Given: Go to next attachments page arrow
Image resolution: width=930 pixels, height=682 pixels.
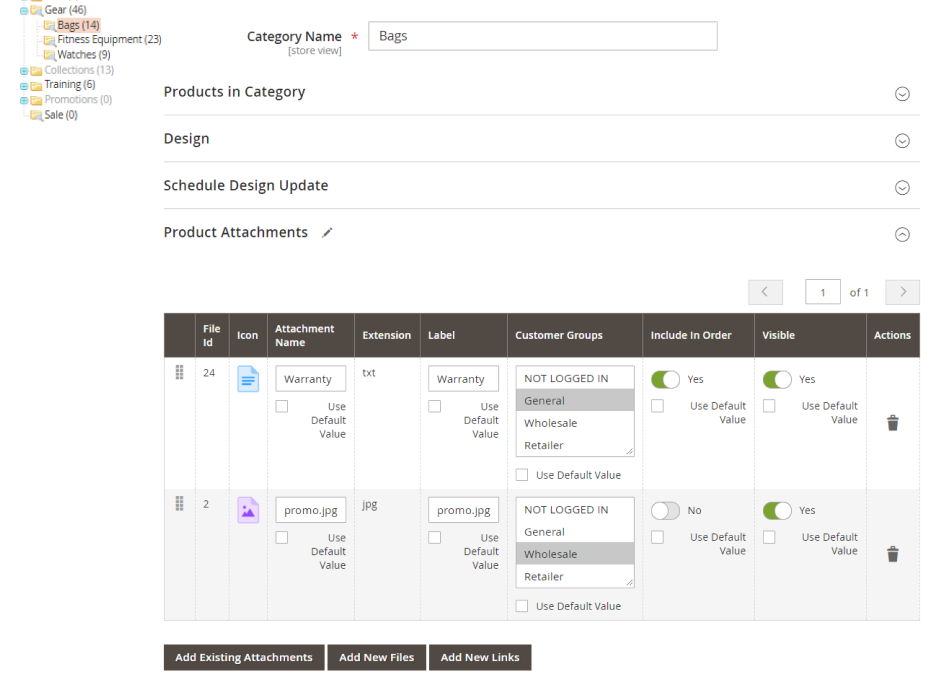Looking at the screenshot, I should click(x=902, y=292).
